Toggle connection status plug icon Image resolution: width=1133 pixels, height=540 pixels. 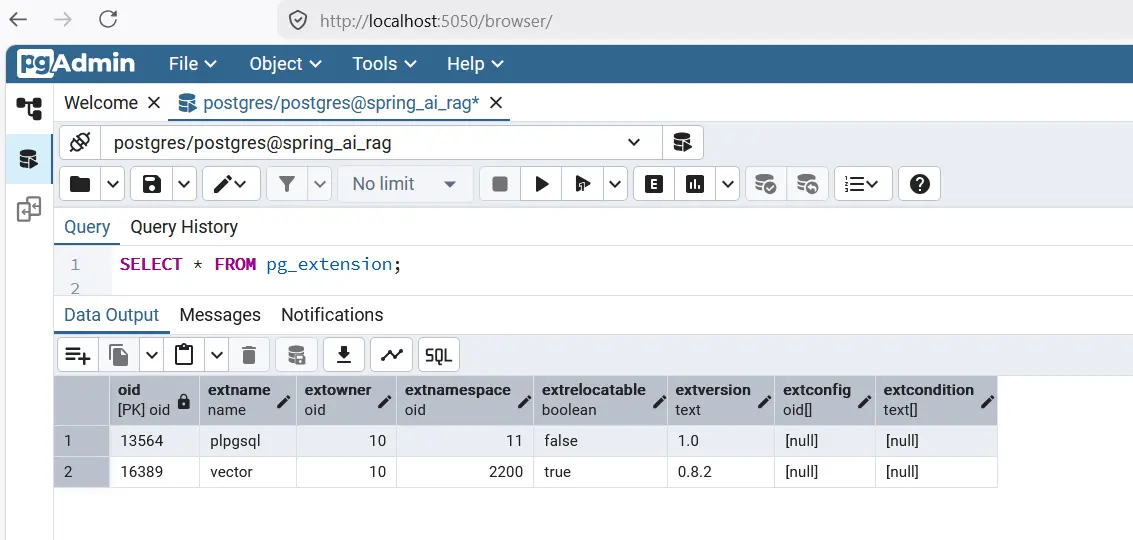pyautogui.click(x=79, y=142)
